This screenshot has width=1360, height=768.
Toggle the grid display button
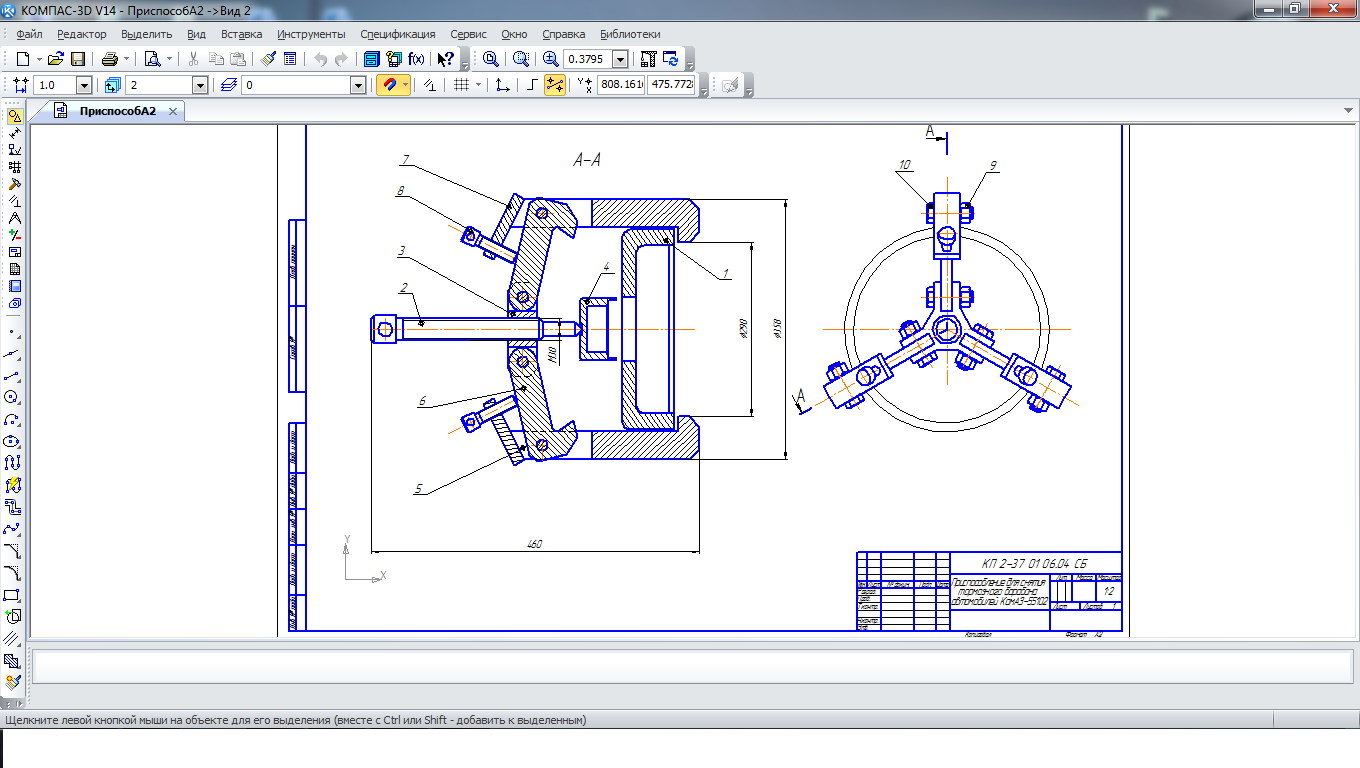pos(461,85)
